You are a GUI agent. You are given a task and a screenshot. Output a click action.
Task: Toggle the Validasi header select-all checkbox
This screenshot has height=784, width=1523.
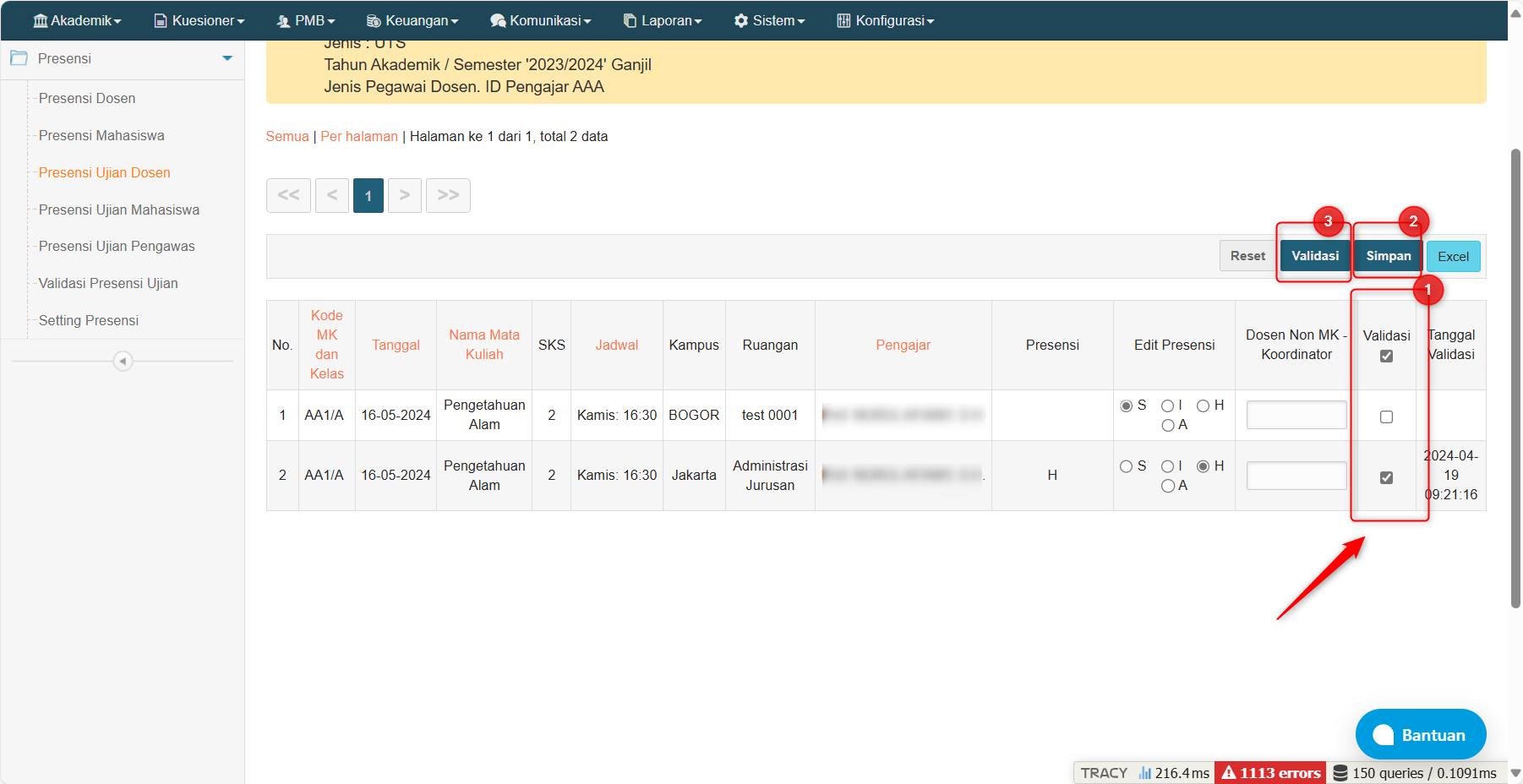1386,357
